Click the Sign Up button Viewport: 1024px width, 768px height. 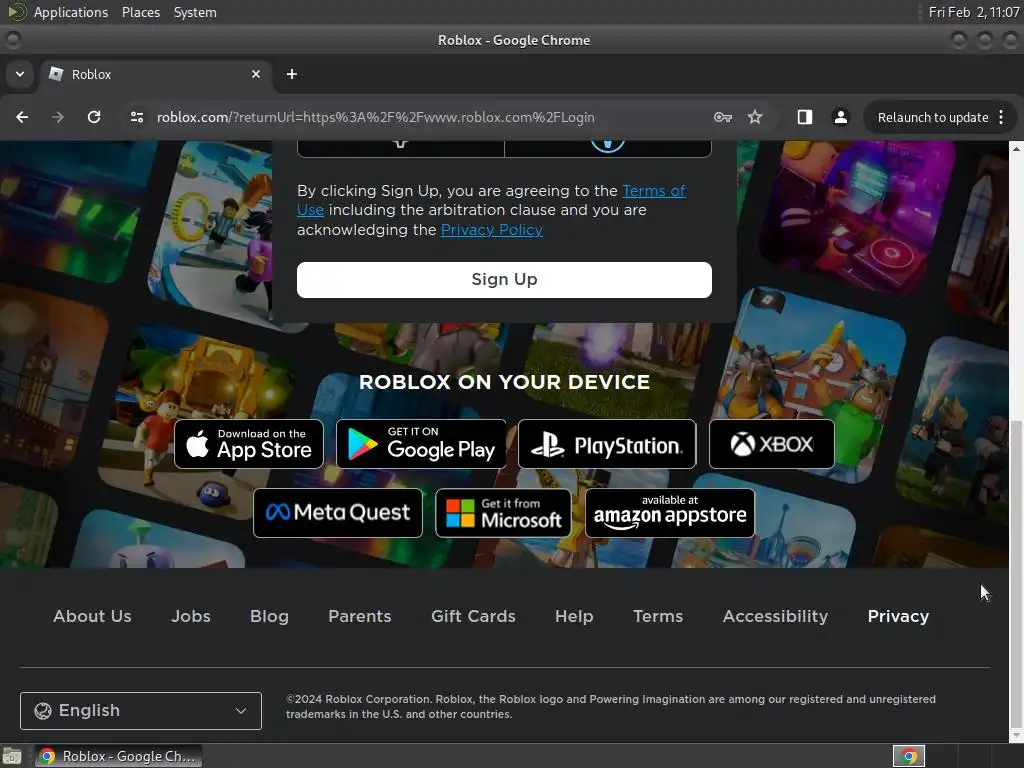click(504, 280)
